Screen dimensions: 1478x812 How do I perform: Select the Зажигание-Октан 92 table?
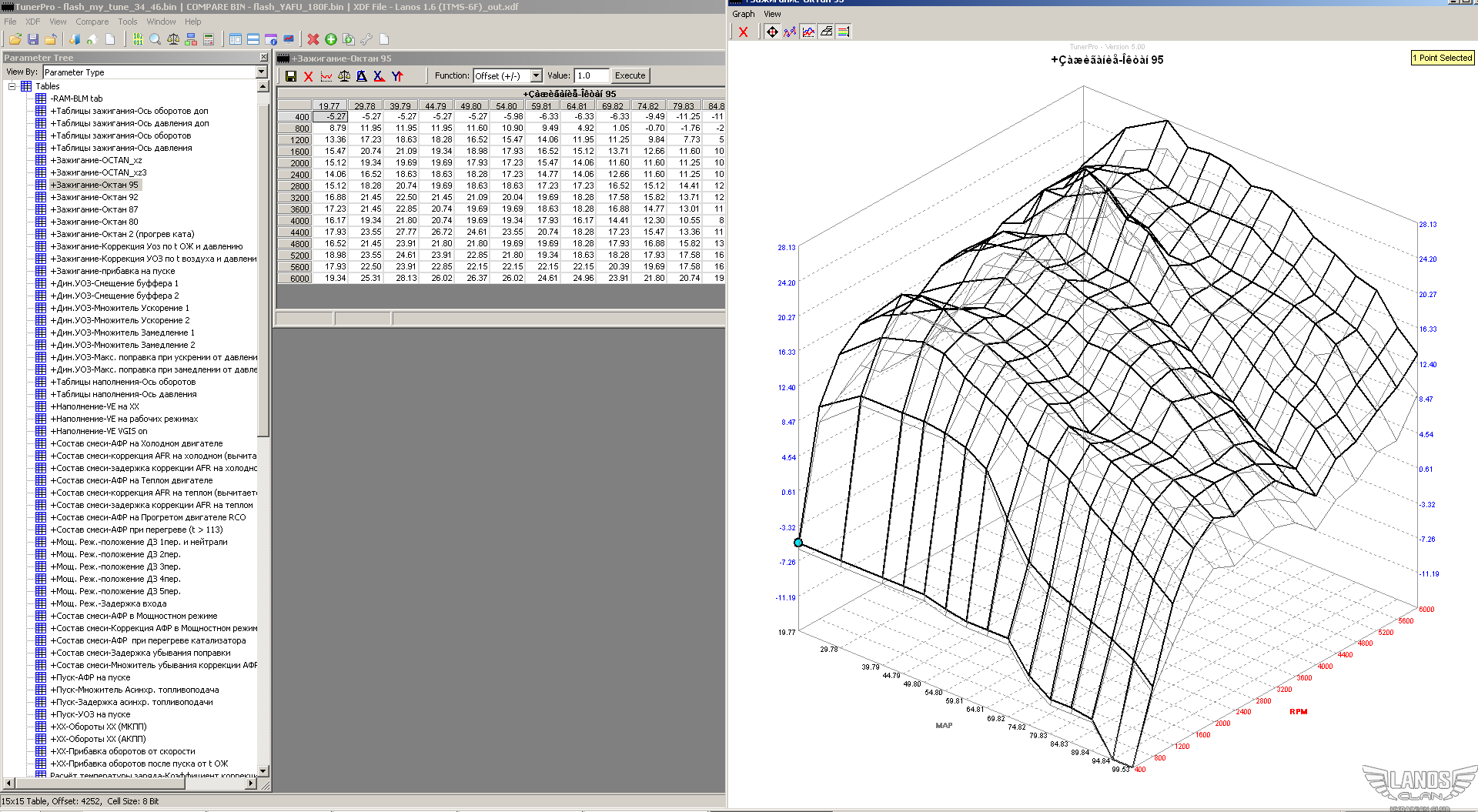tap(94, 197)
